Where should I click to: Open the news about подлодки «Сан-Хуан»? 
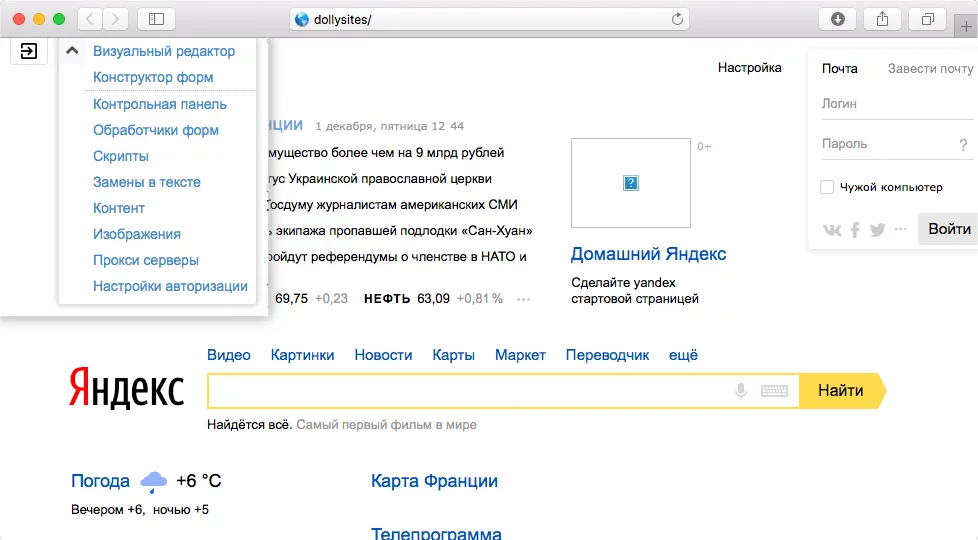point(400,231)
